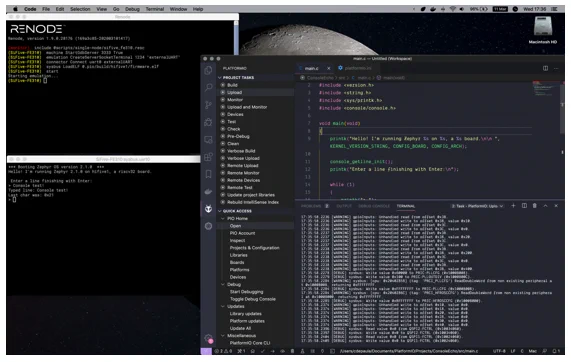
Task: Open the Terminal menu in menu bar
Action: click(155, 9)
